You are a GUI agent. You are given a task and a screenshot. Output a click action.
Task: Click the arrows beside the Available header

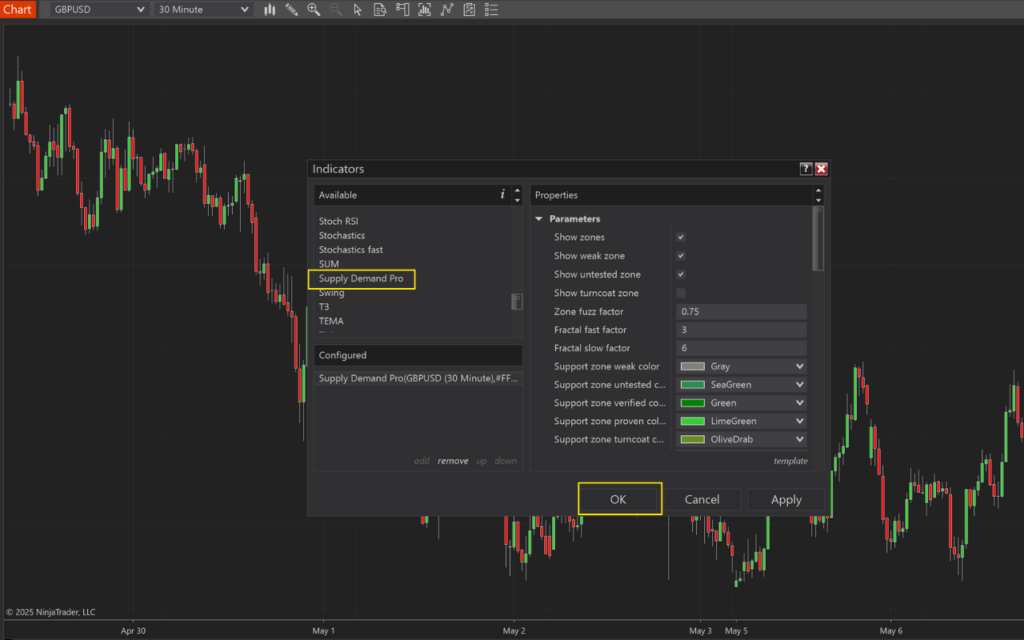[517, 195]
